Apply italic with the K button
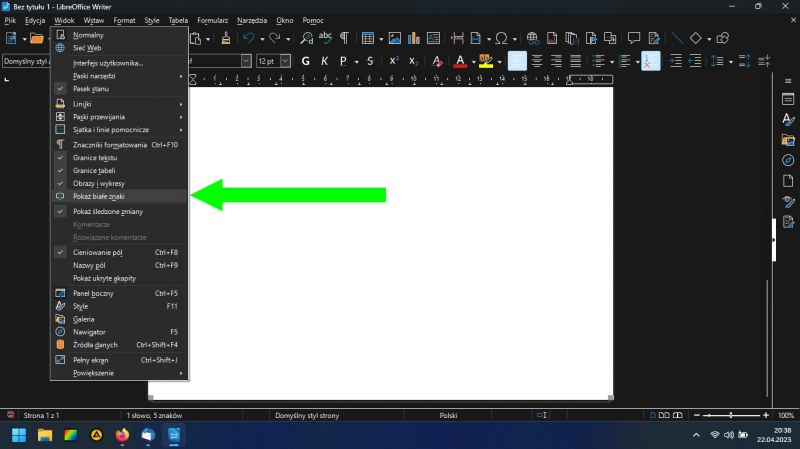The height and width of the screenshot is (449, 800). coord(324,61)
